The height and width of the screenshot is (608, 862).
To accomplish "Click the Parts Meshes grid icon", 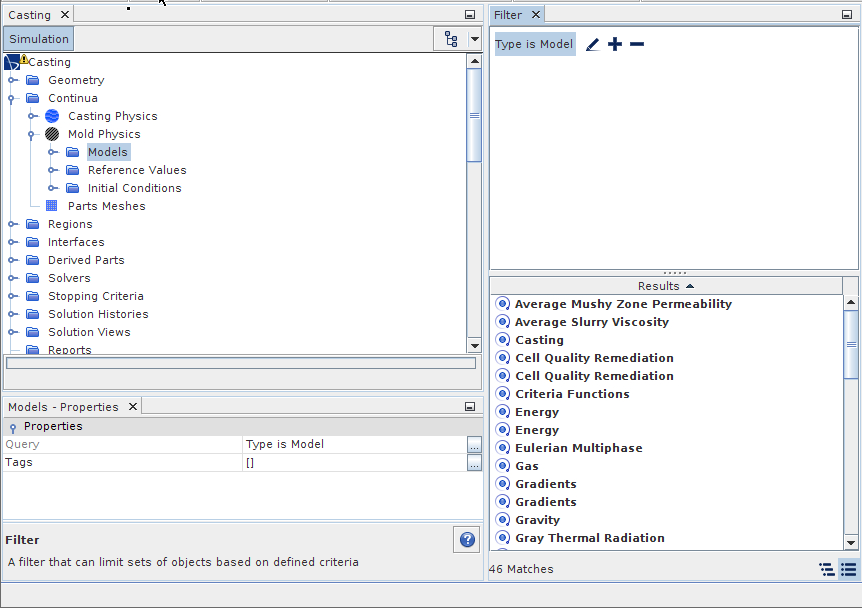I will pos(52,206).
